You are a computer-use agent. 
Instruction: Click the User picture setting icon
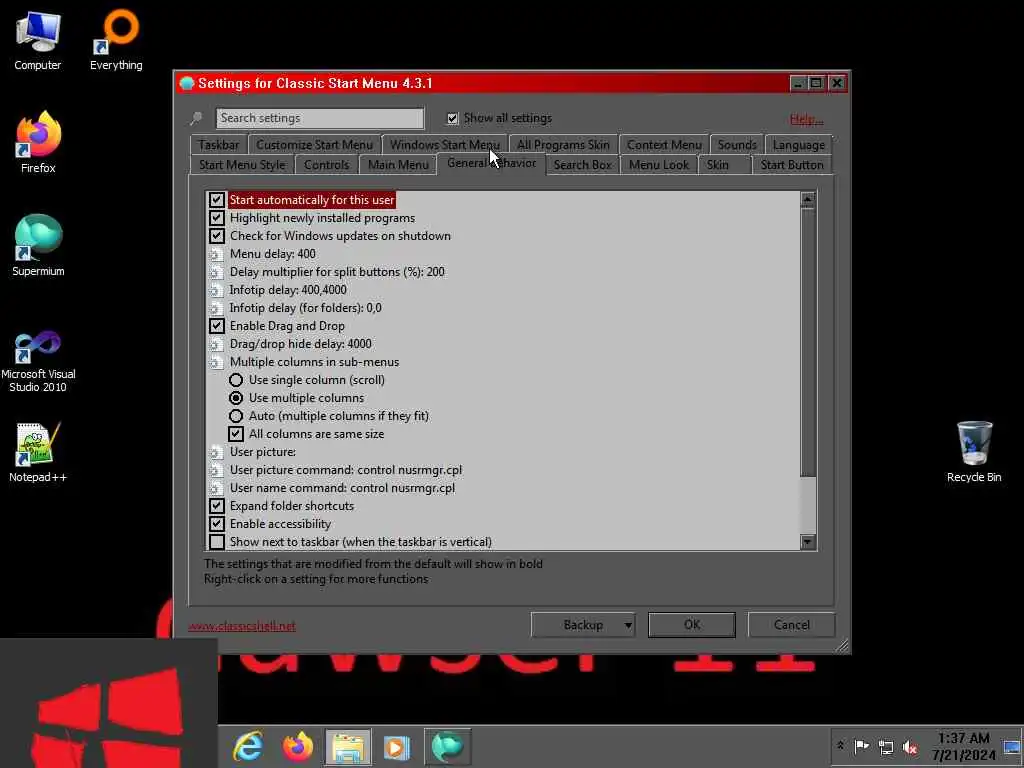tap(216, 452)
